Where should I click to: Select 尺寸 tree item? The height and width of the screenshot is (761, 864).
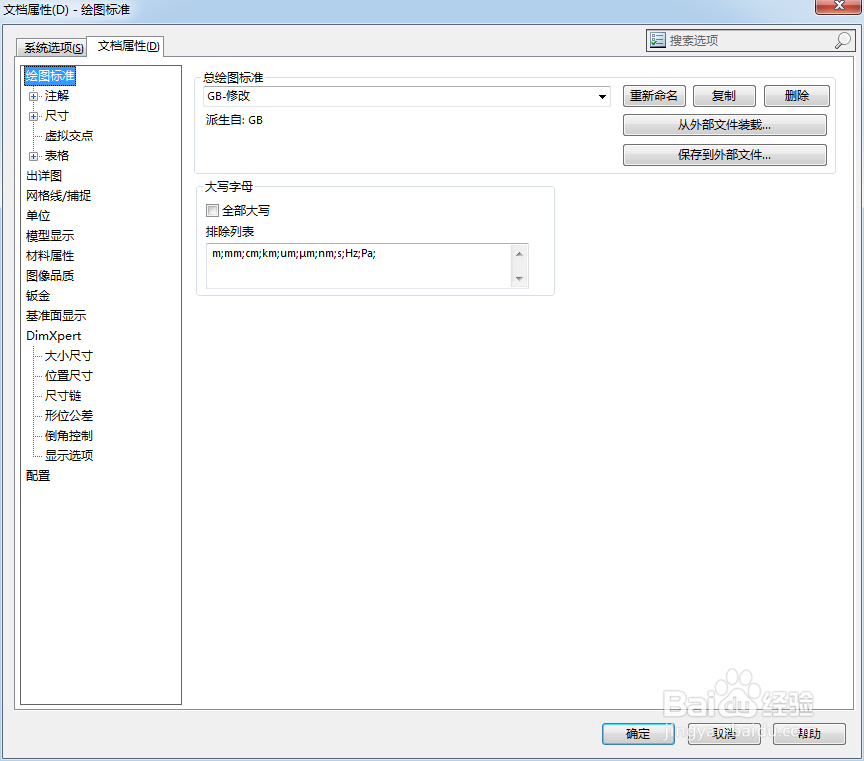coord(57,116)
